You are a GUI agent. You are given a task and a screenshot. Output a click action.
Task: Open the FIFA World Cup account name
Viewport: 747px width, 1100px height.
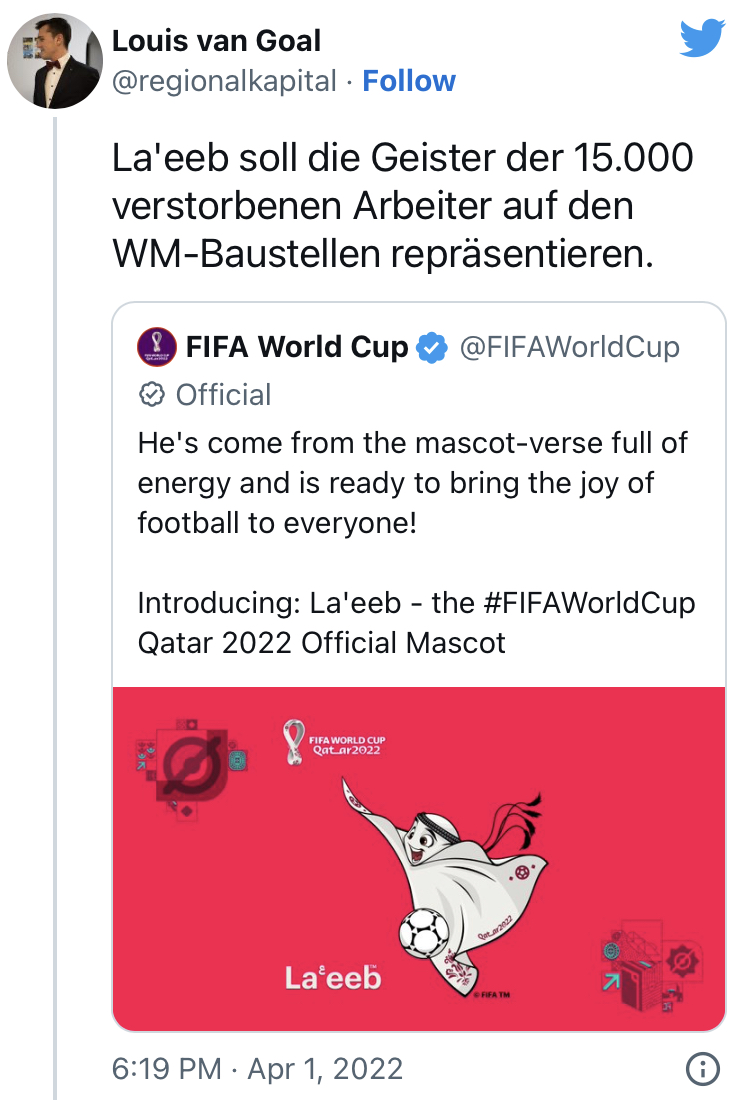[297, 348]
